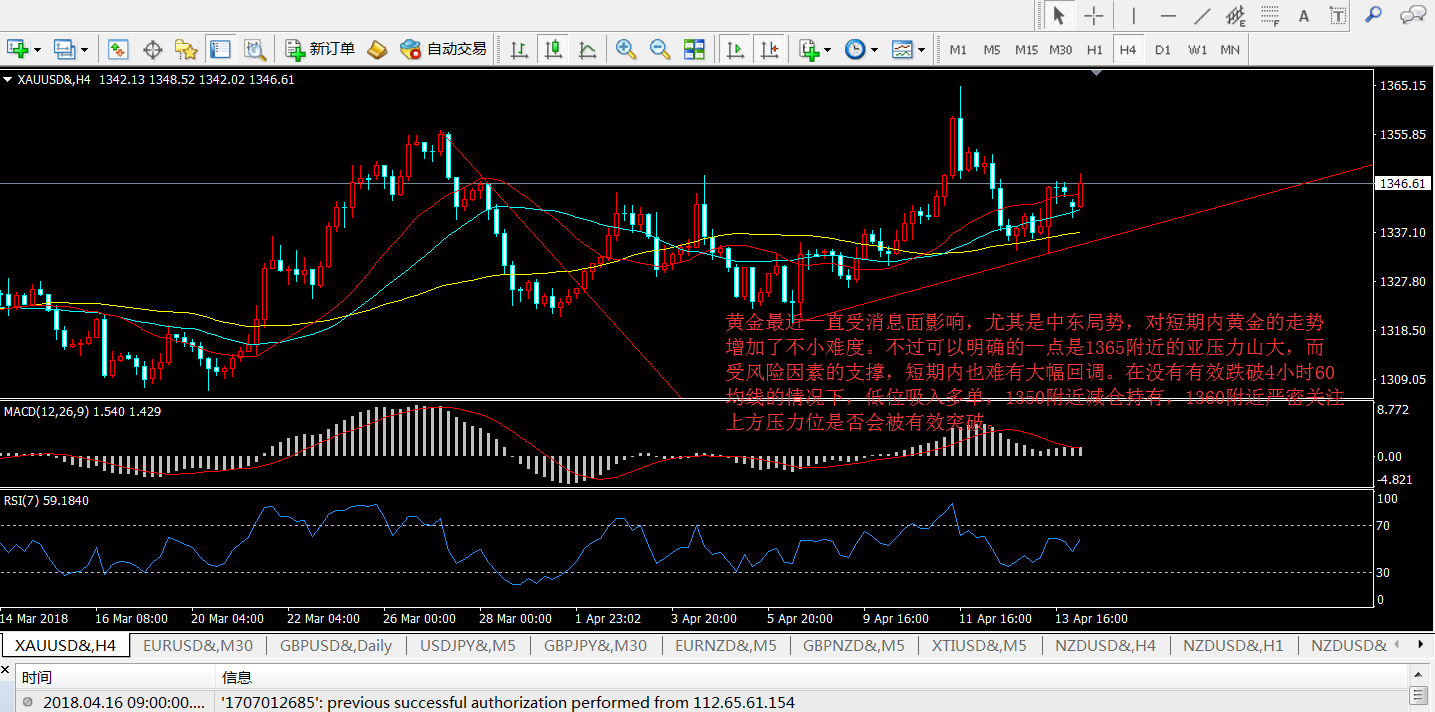
Task: Expand the chart templates dropdown
Action: pos(921,50)
